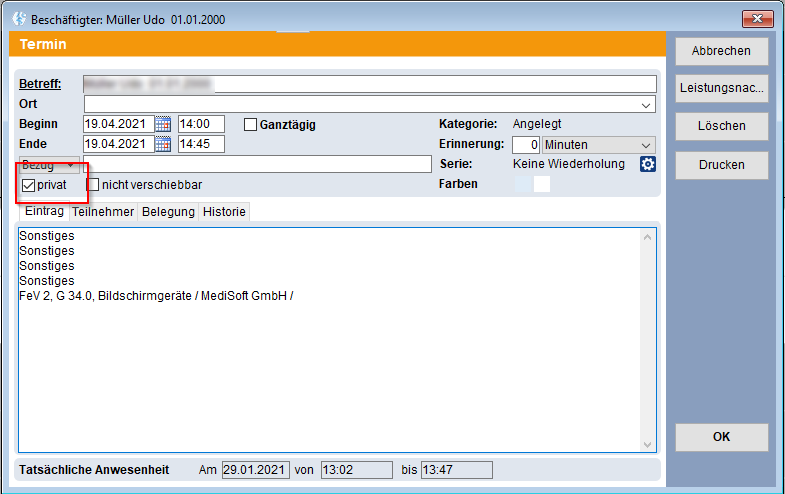The height and width of the screenshot is (494, 785).
Task: Confirm with the OK button
Action: (x=721, y=437)
